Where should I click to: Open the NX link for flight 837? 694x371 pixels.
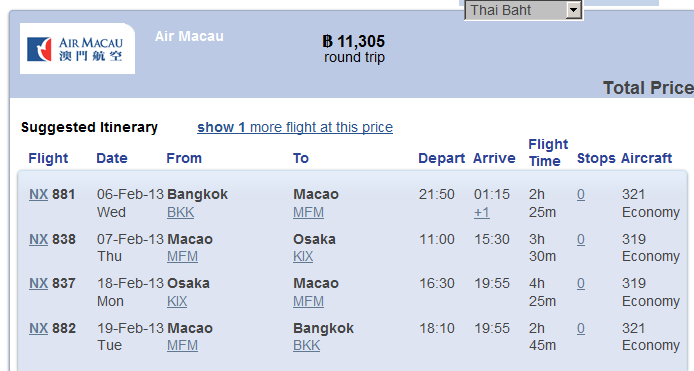[x=38, y=283]
